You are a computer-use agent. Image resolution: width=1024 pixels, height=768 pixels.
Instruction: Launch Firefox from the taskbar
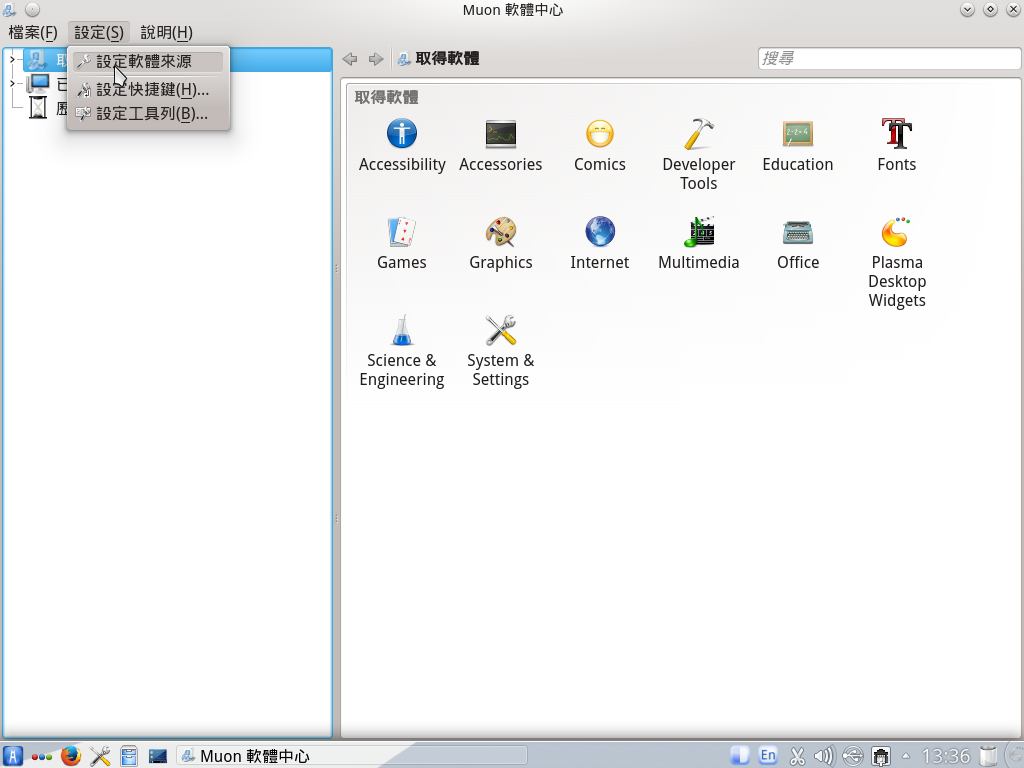[x=70, y=756]
